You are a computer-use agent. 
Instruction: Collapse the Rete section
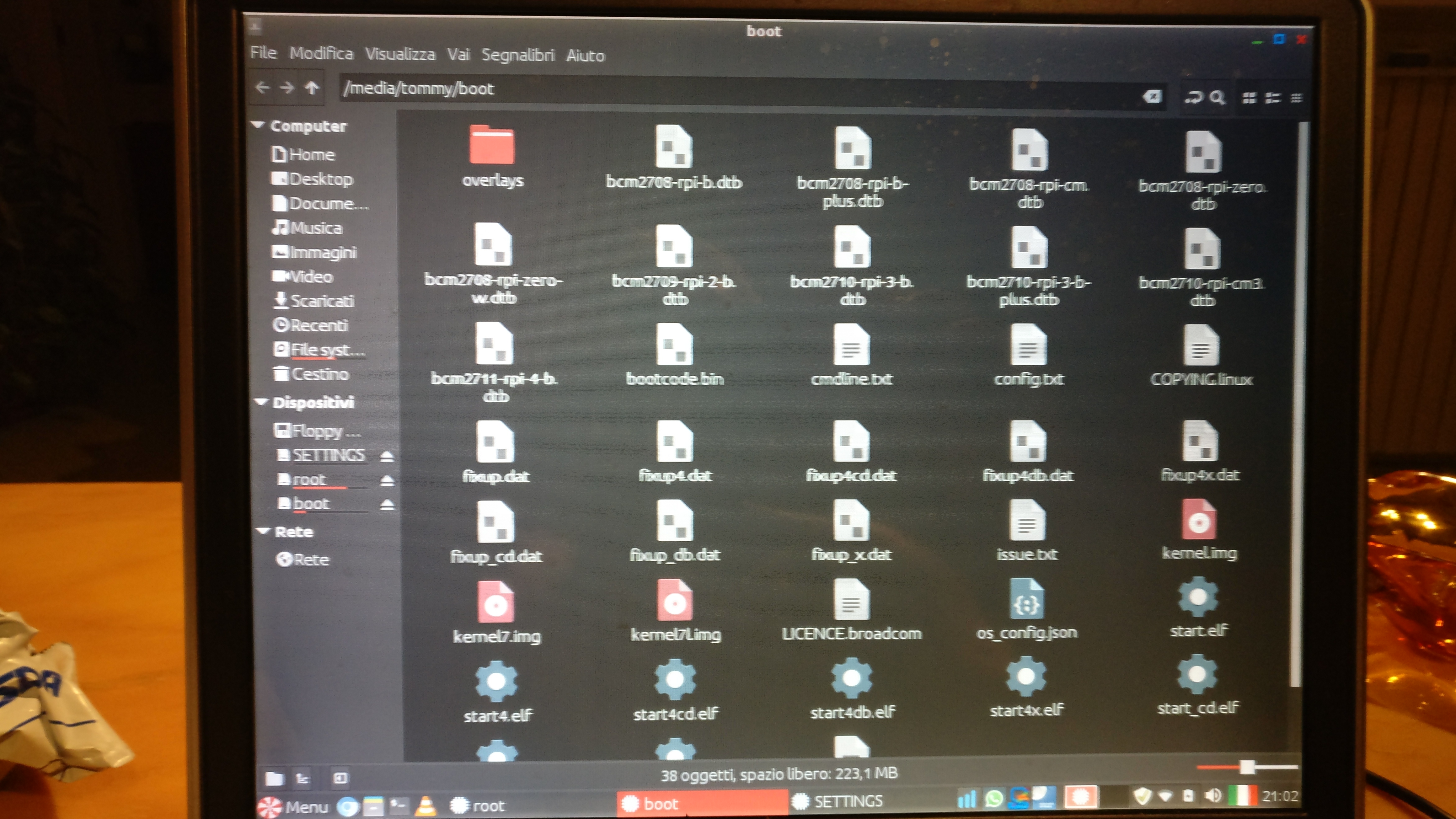click(x=263, y=531)
